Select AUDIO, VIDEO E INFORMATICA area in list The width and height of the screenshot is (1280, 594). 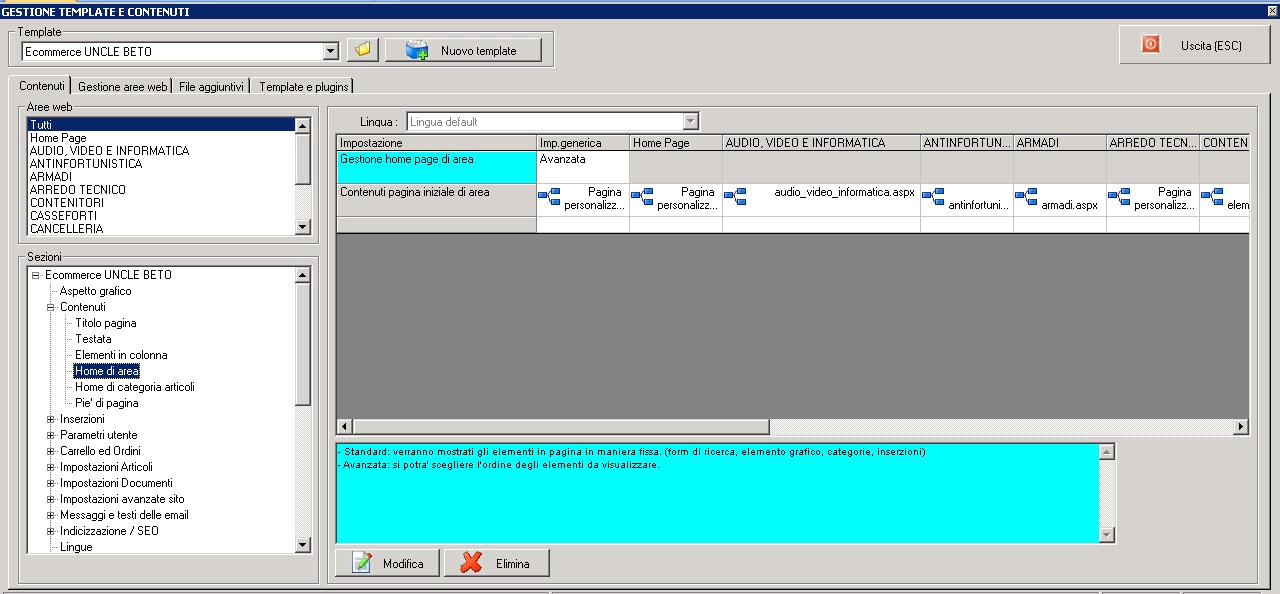point(162,150)
